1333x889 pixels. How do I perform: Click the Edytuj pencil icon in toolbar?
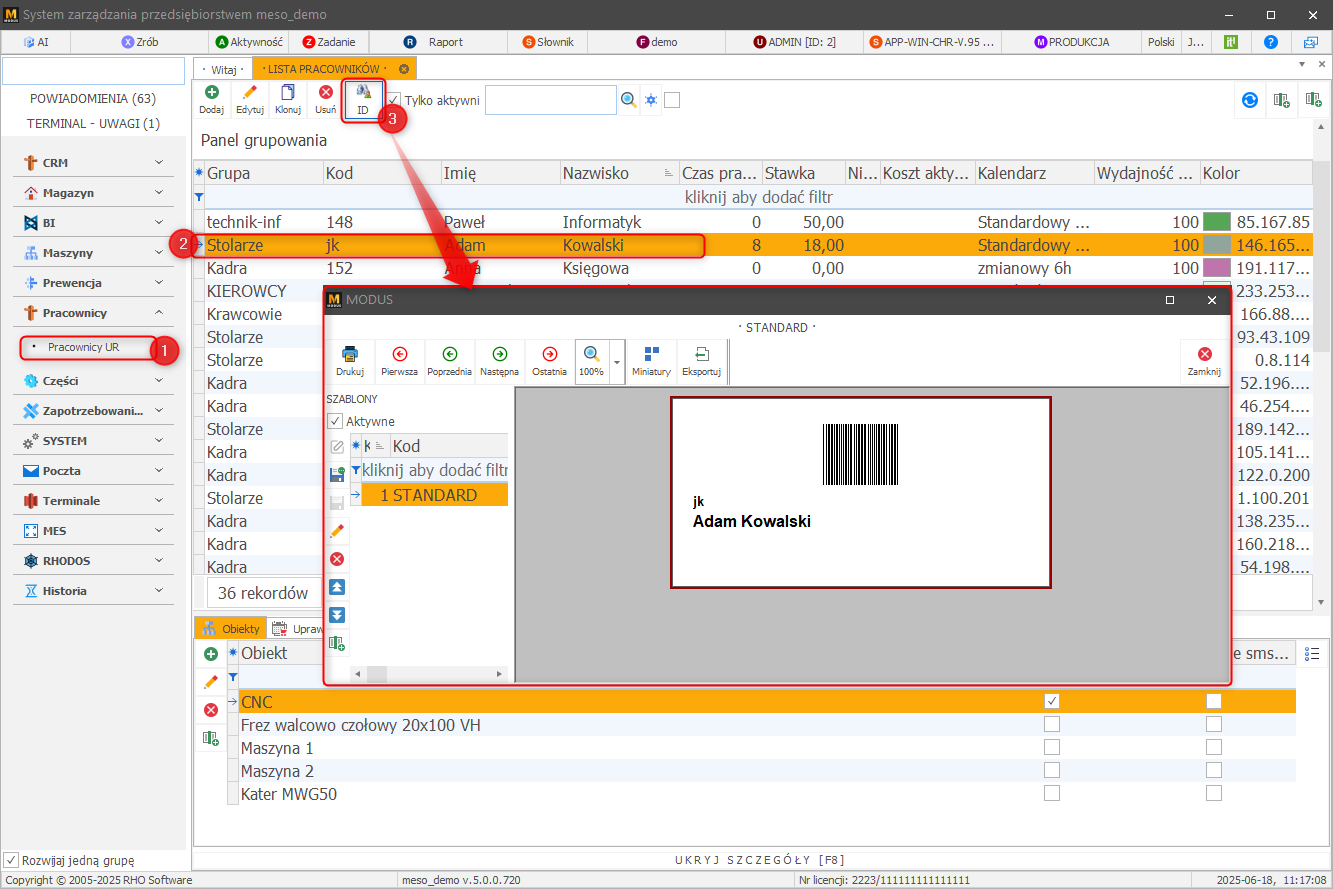point(250,99)
